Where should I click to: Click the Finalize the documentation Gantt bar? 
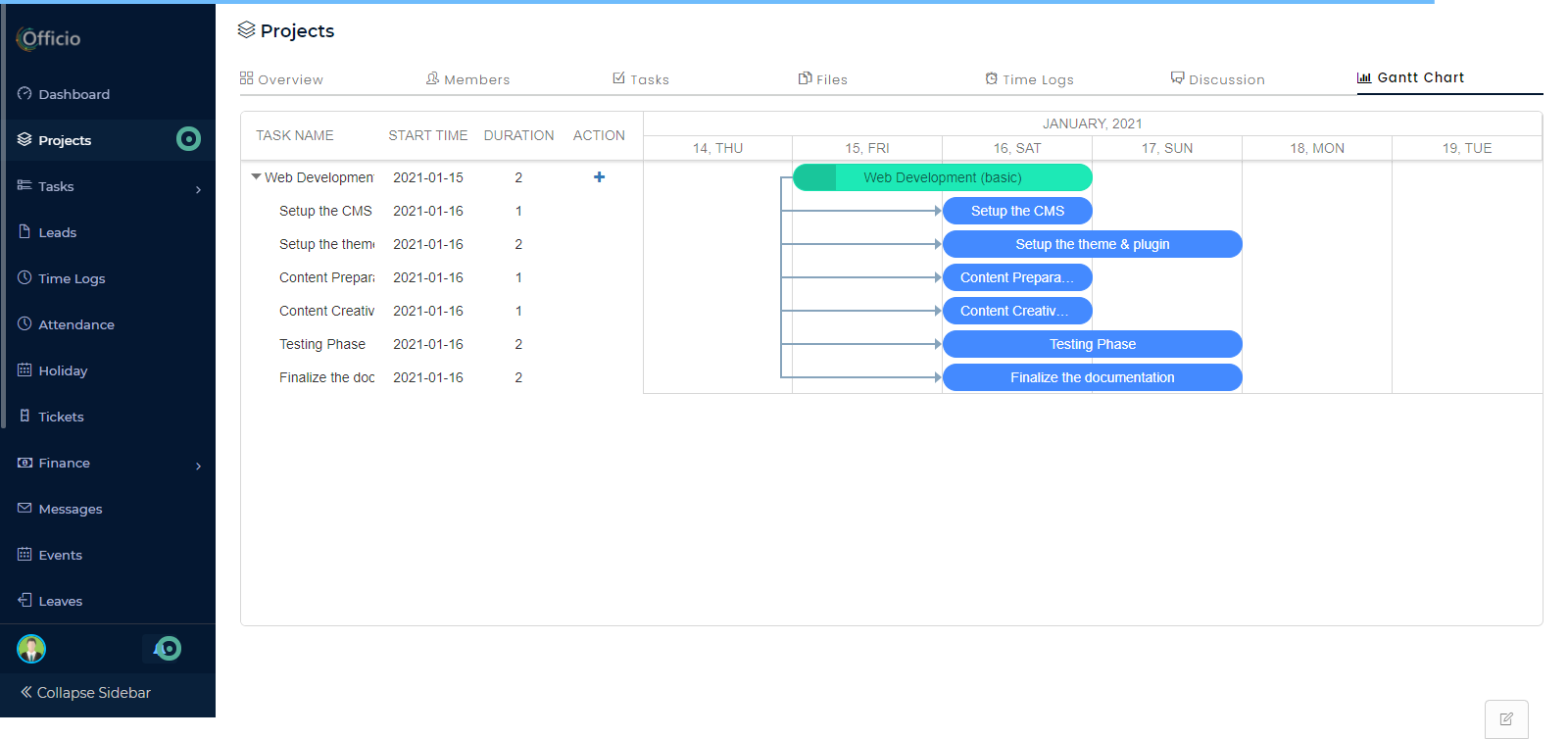(x=1093, y=377)
